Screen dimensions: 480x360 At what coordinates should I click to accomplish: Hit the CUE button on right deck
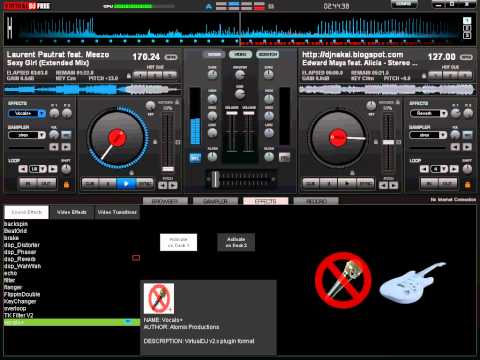tap(311, 184)
